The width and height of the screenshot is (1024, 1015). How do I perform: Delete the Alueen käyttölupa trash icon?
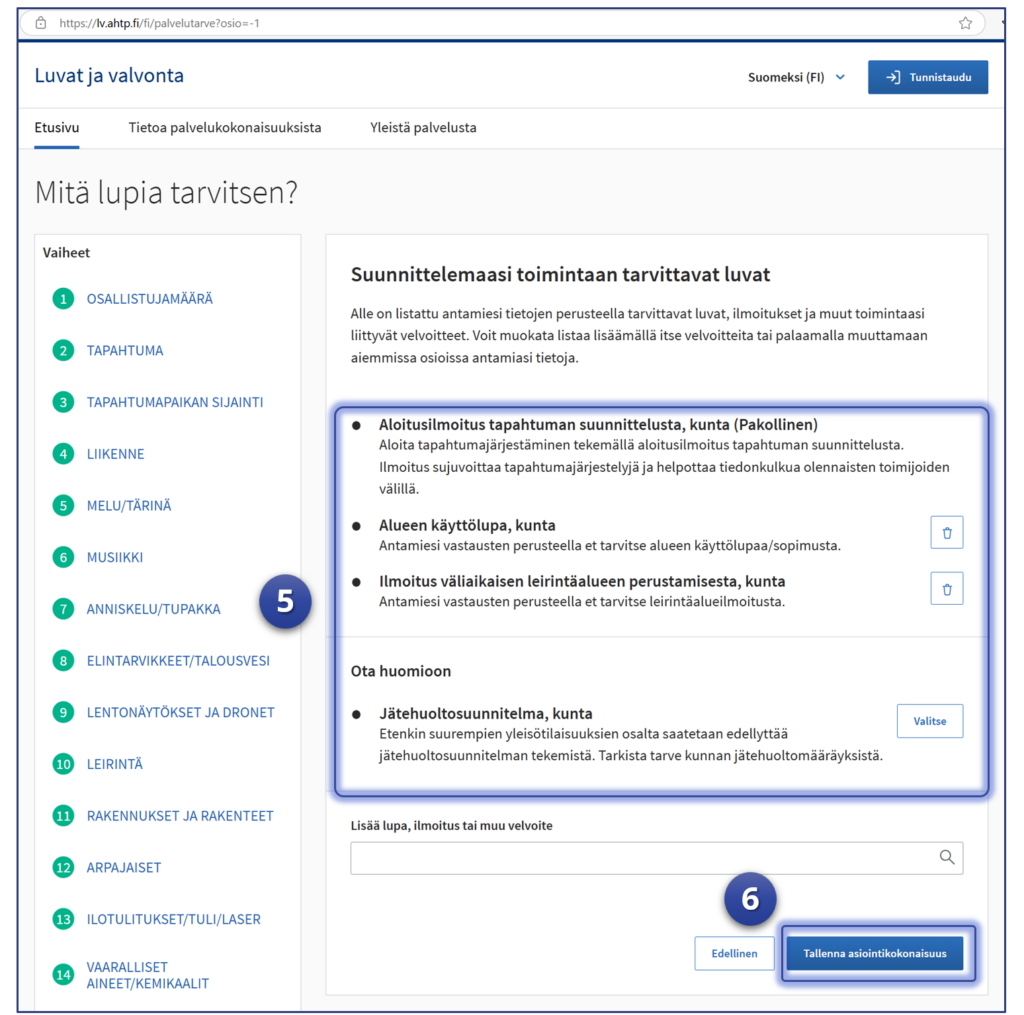[x=946, y=533]
